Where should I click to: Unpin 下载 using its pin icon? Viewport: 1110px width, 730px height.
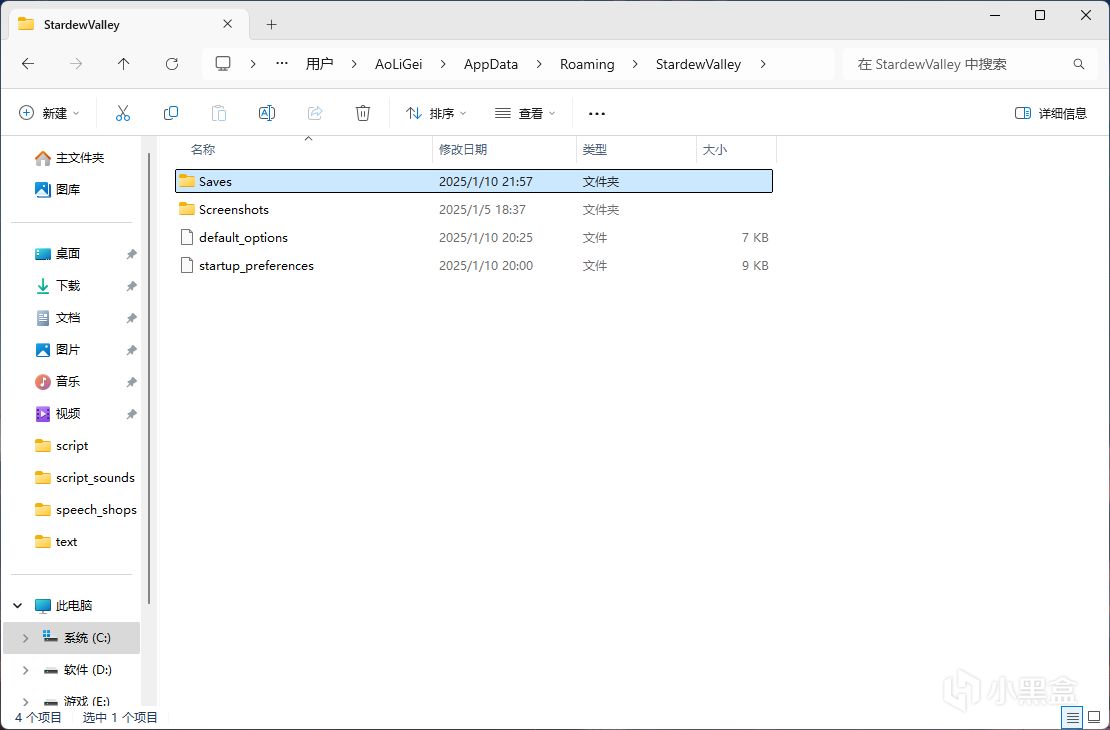pyautogui.click(x=131, y=286)
